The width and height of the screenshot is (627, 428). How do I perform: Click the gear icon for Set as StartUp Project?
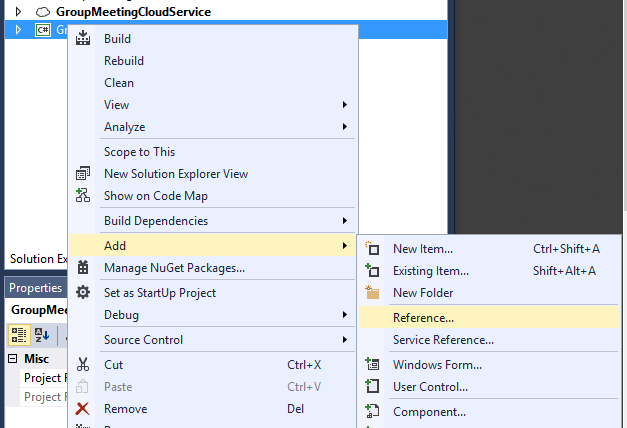[83, 293]
